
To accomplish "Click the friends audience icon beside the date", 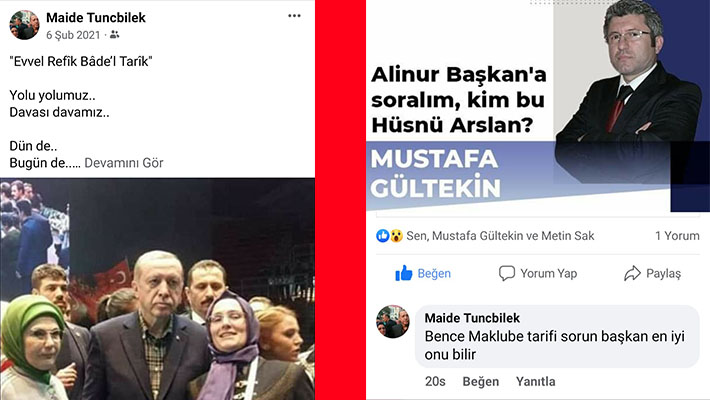I will [x=115, y=35].
